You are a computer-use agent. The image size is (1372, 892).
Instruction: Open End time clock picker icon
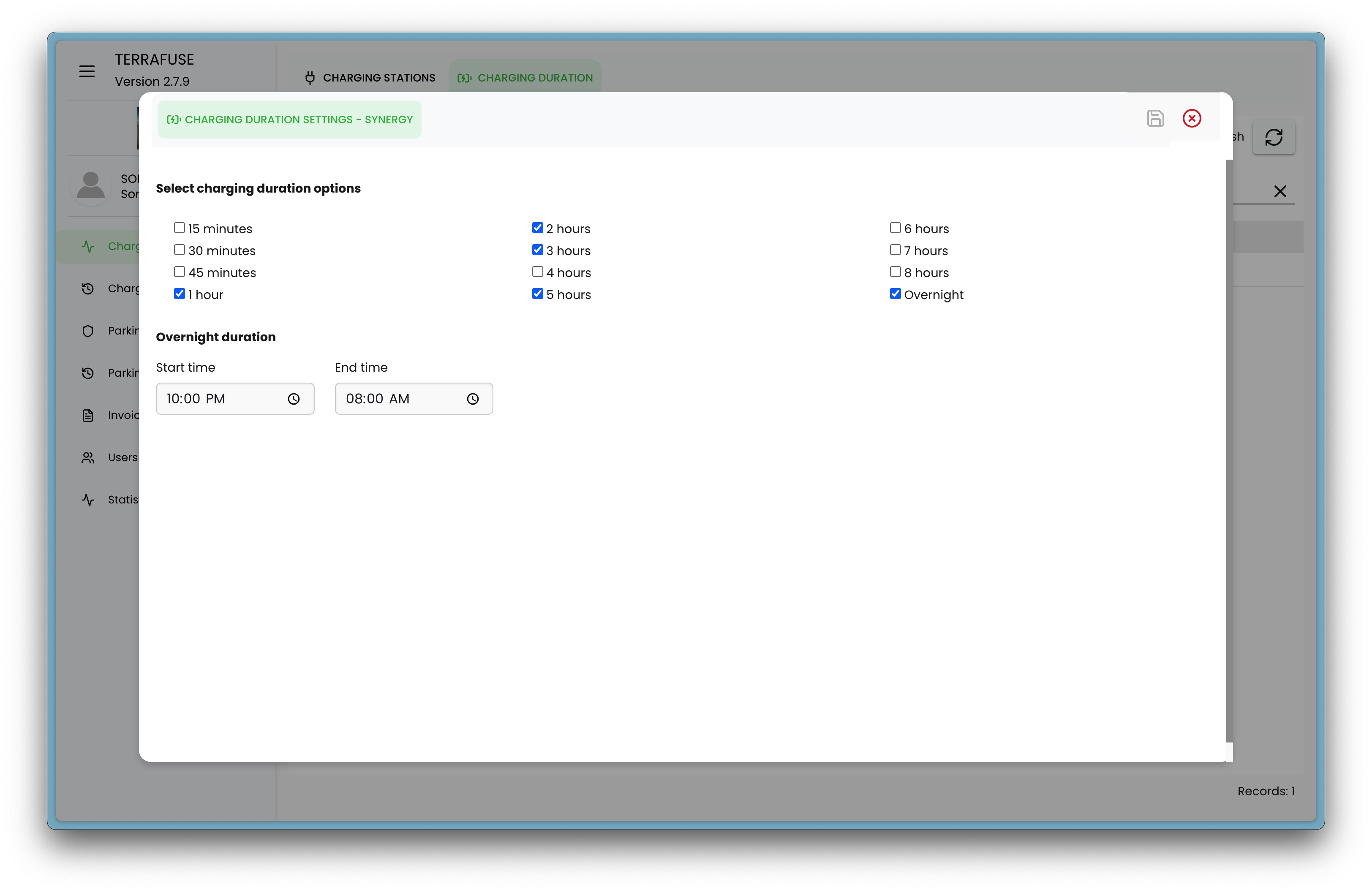click(x=472, y=399)
